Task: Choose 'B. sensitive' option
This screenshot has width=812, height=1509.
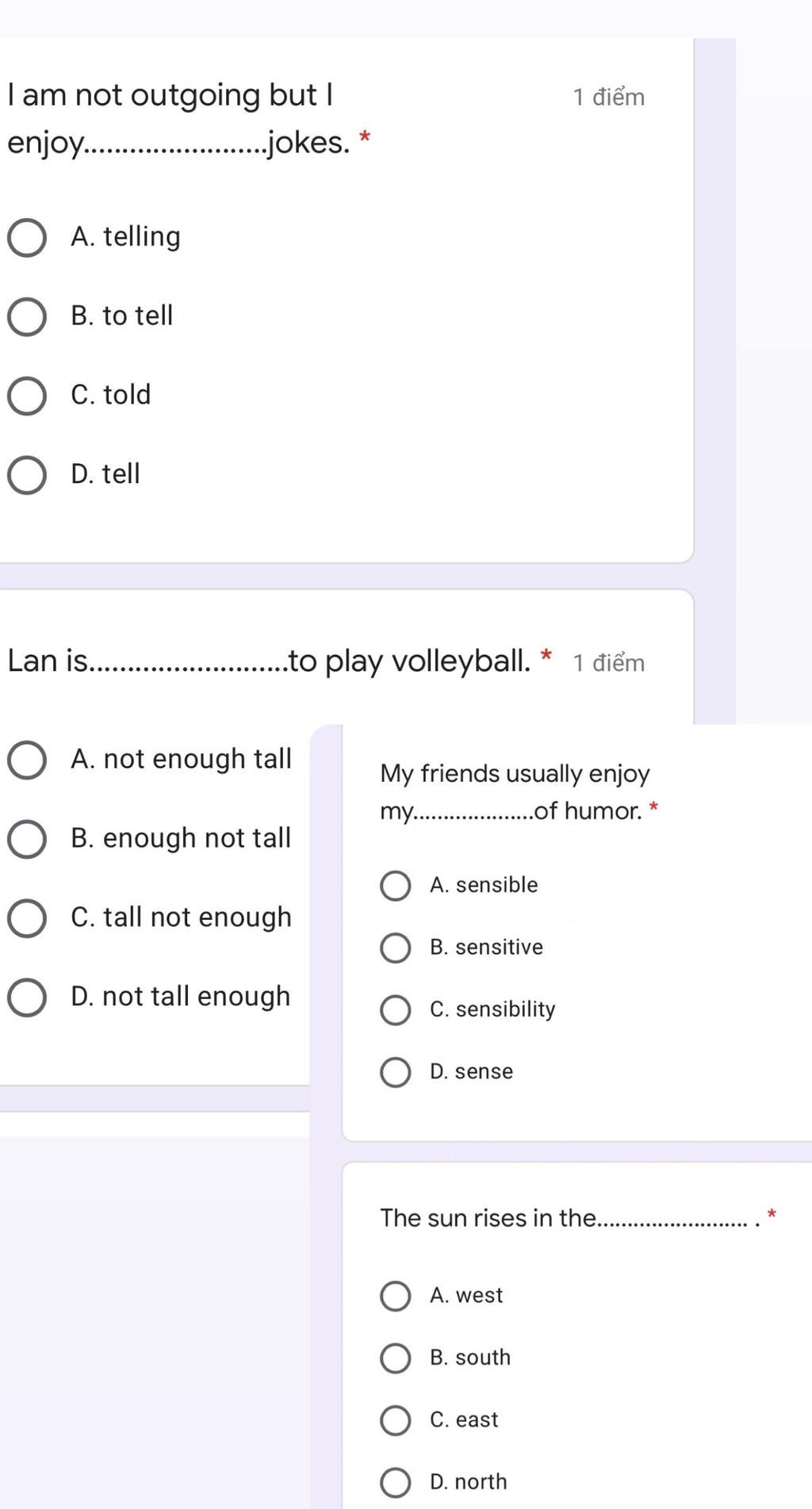Action: [395, 948]
